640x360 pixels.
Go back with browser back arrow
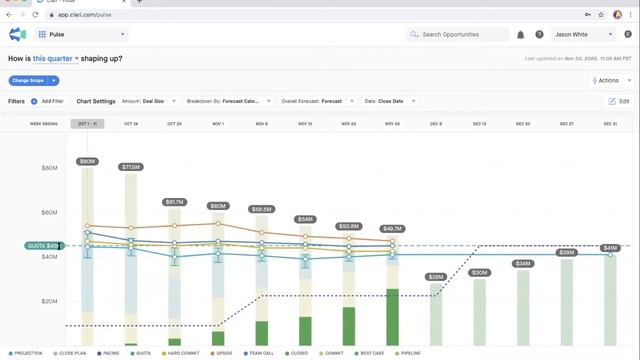[9, 15]
